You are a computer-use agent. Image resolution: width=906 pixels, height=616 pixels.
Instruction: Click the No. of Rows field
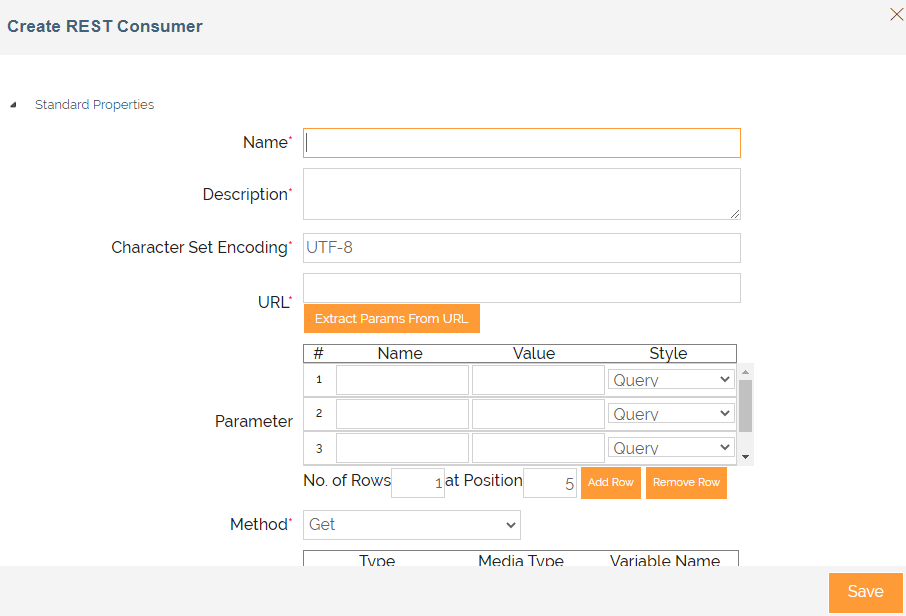coord(418,483)
